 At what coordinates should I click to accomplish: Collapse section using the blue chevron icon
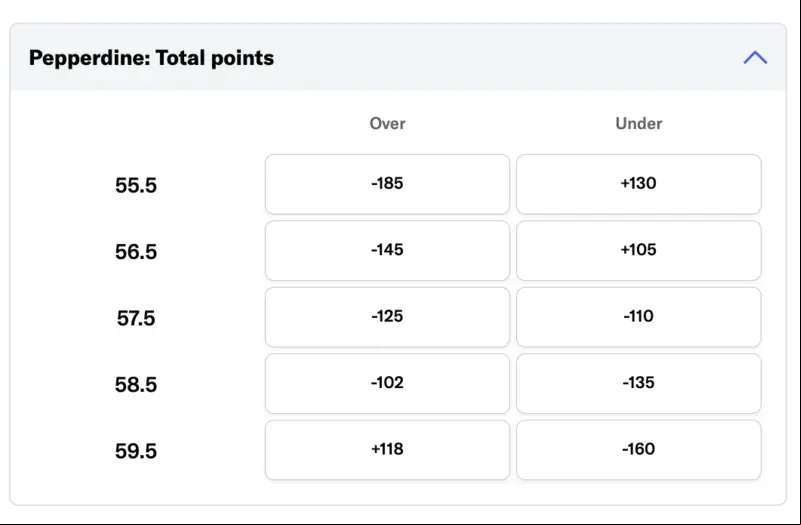[755, 57]
